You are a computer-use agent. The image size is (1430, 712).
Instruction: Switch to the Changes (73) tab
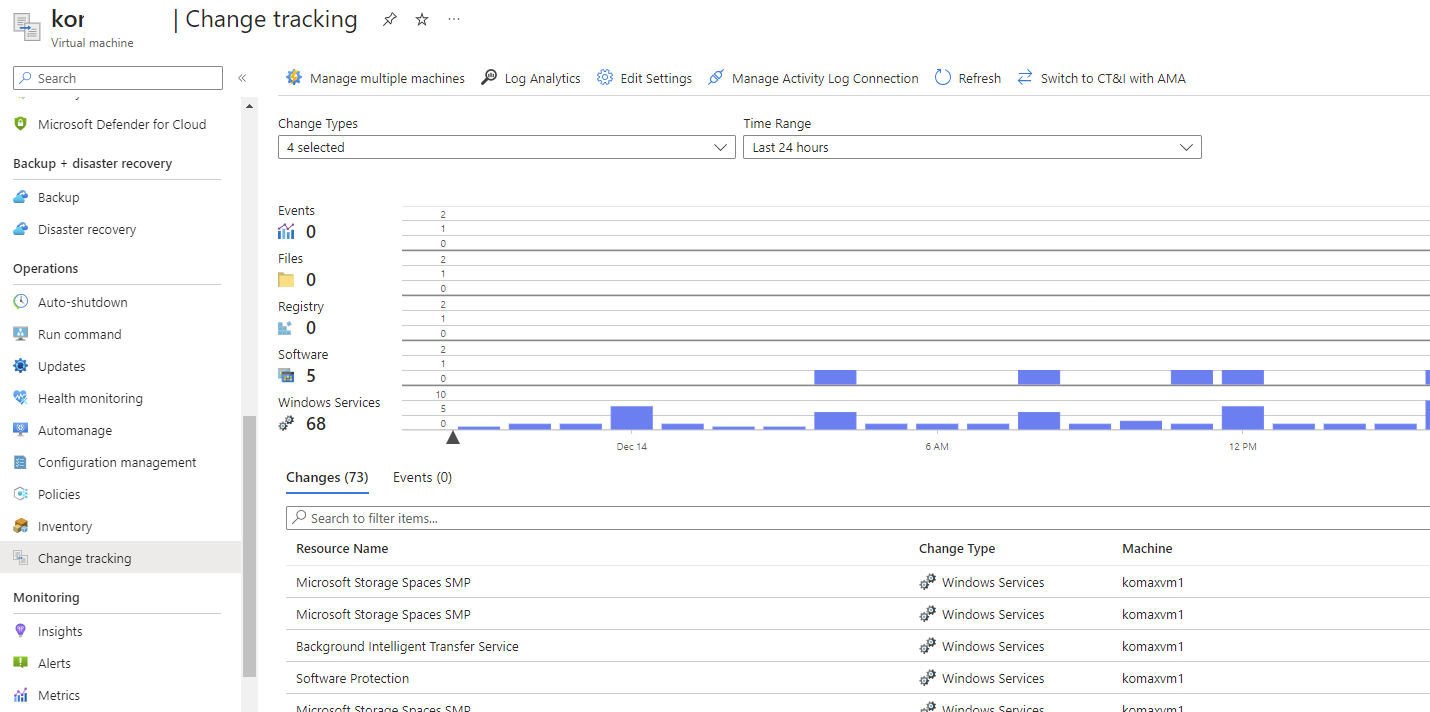(x=327, y=478)
